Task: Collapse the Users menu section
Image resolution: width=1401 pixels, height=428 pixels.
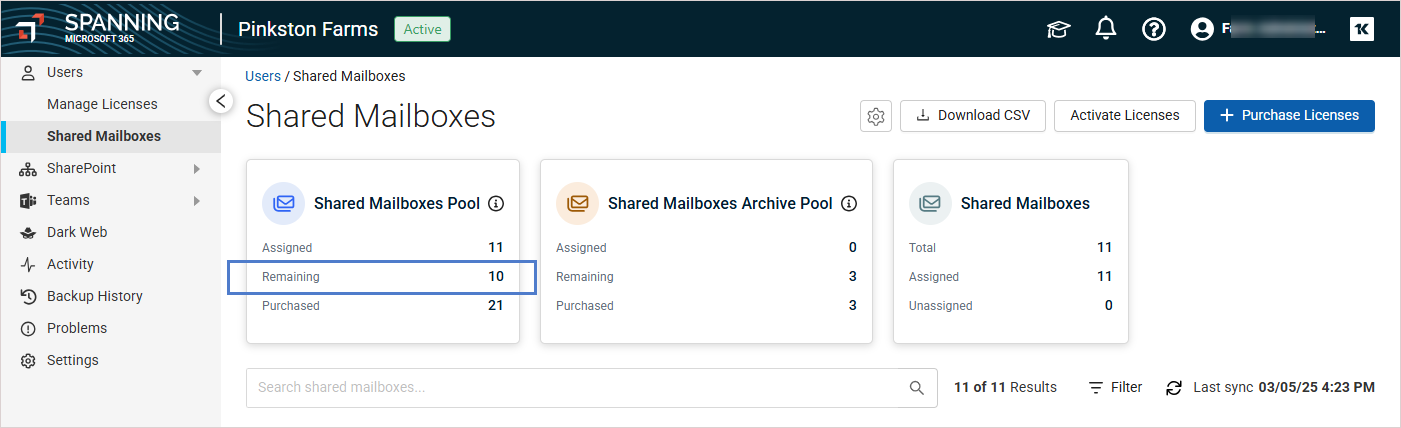Action: [x=197, y=73]
